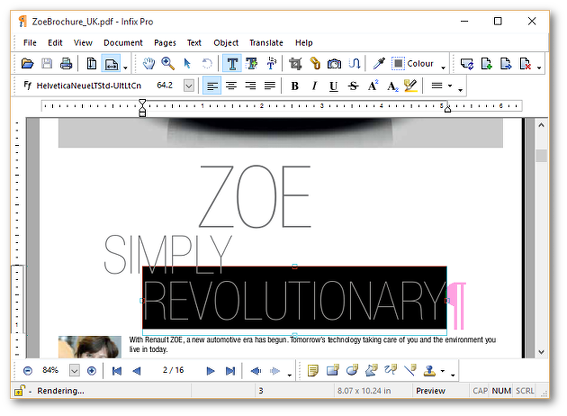
Task: Go to the last page
Action: (230, 371)
